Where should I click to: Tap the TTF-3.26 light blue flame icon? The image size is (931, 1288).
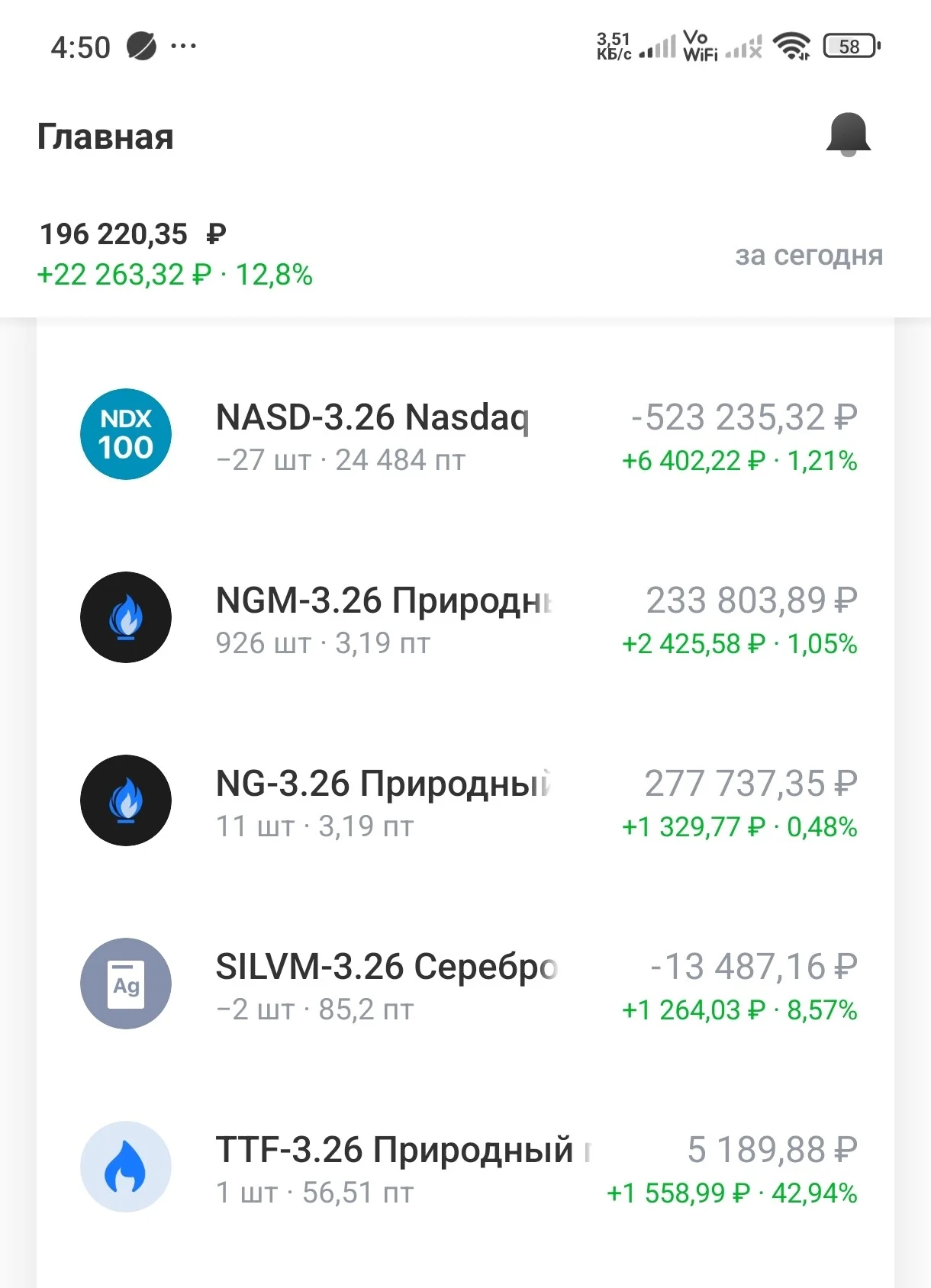(x=126, y=1167)
